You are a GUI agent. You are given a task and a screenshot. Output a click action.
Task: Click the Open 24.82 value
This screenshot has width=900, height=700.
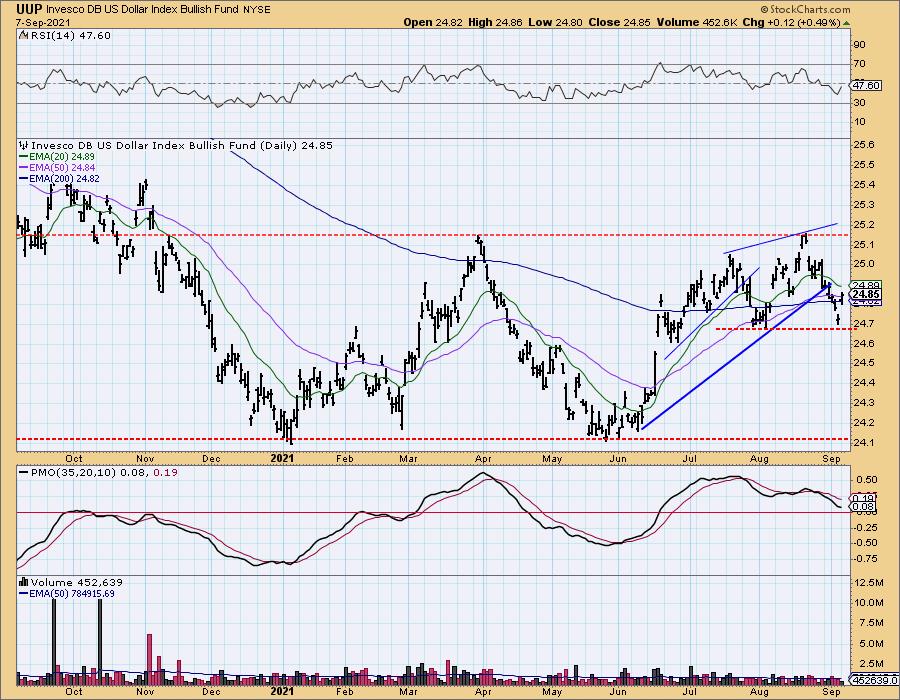click(x=433, y=22)
